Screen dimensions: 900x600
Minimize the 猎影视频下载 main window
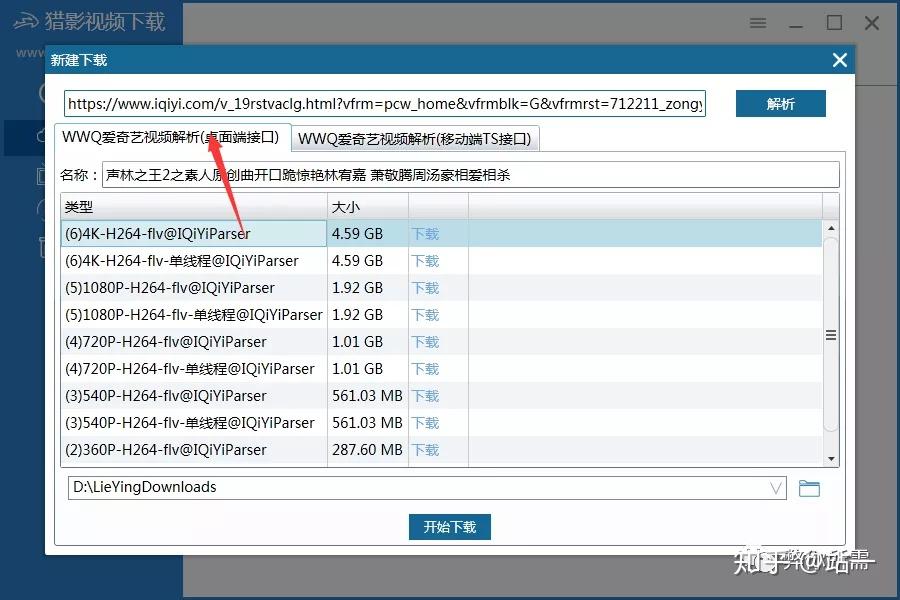796,24
